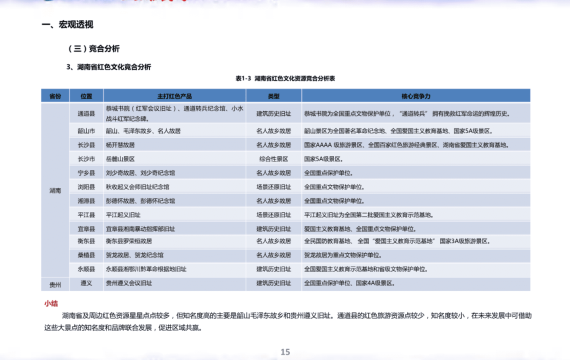This screenshot has height=360, width=570.
Task: Click the 位置 column header
Action: pos(86,96)
